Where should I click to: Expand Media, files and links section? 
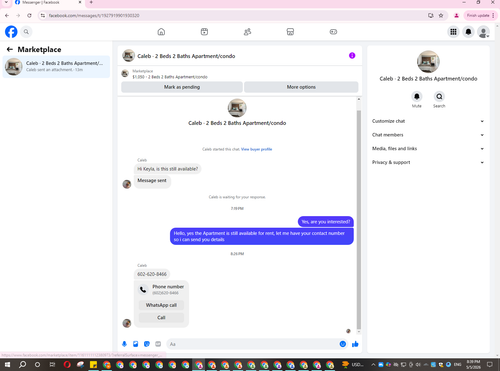tap(428, 148)
